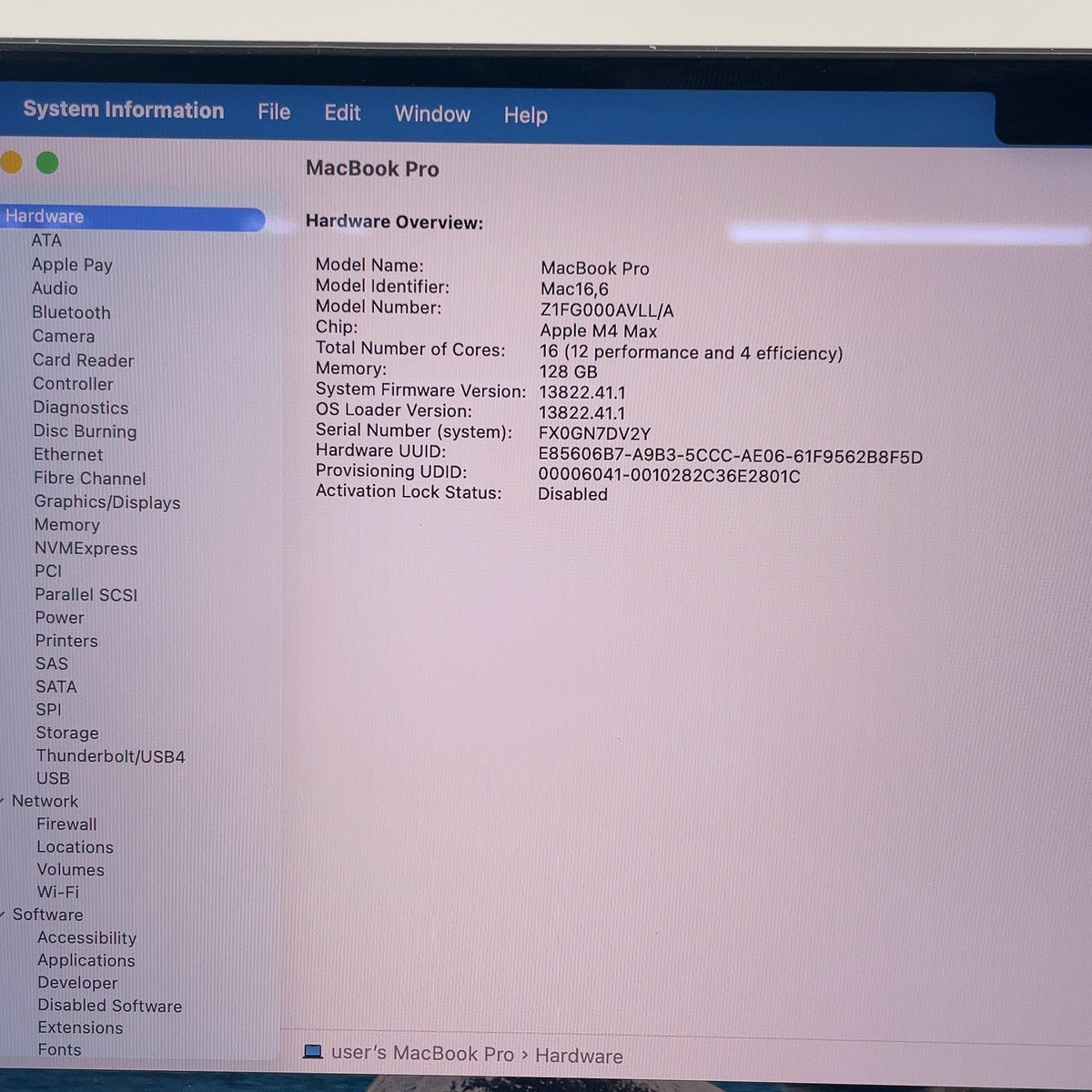Select the Software category

click(48, 915)
